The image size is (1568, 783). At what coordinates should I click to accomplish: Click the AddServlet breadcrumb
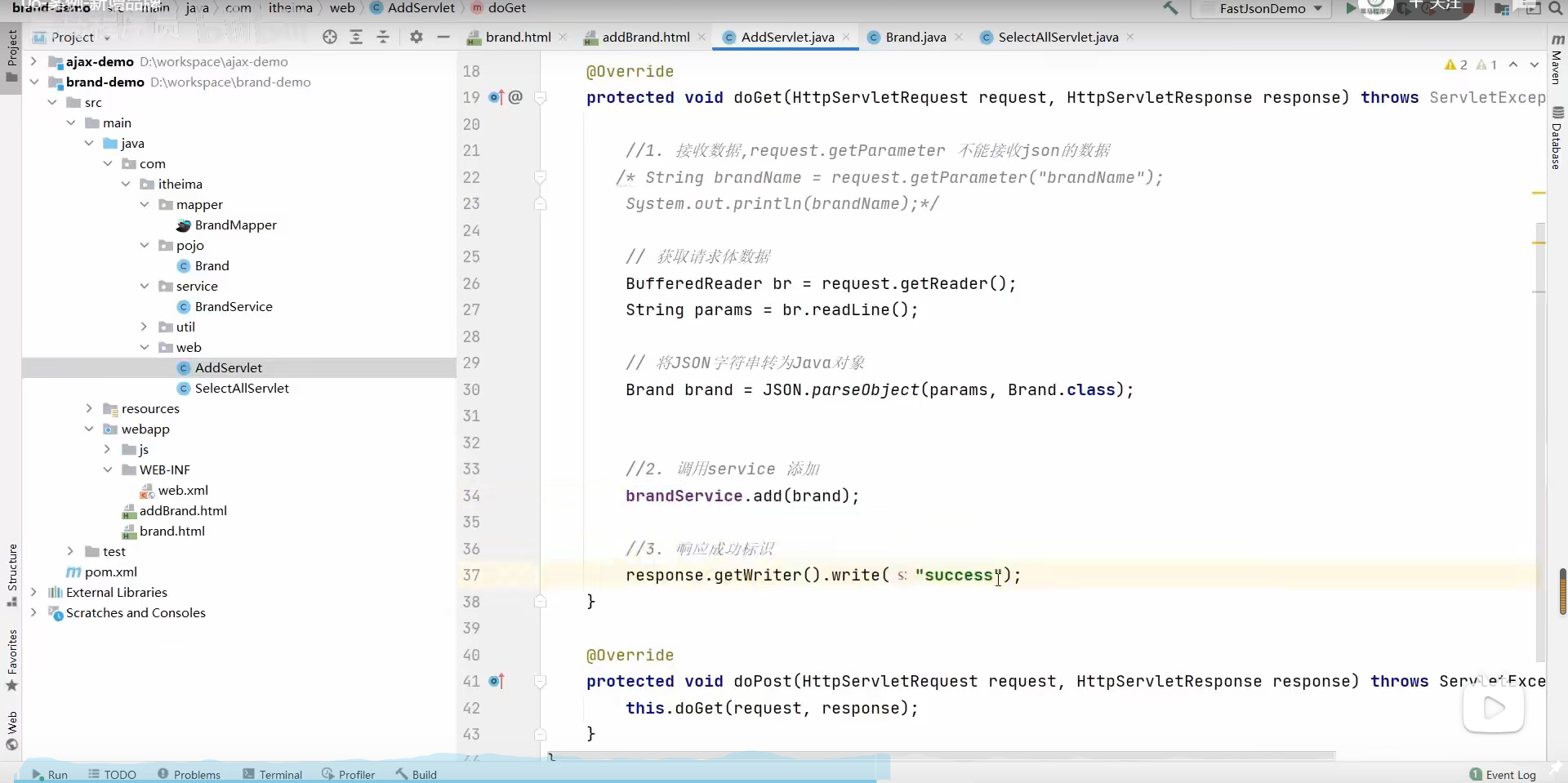point(412,8)
